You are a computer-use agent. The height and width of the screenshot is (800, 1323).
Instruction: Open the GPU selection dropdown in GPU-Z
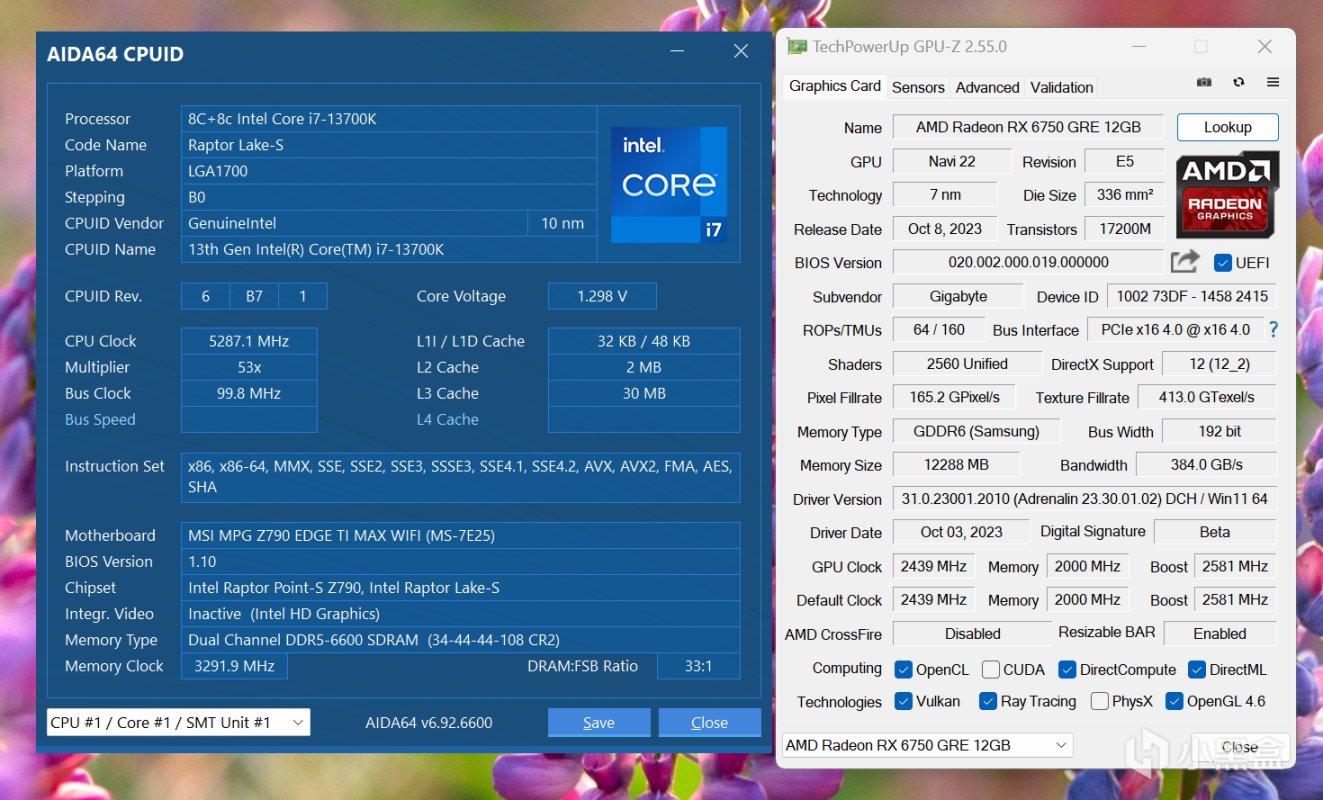click(x=927, y=745)
